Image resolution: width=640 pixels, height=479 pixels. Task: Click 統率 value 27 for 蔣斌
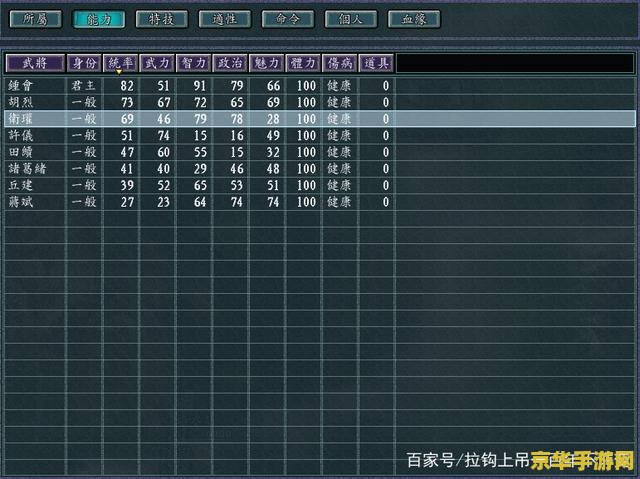(x=127, y=202)
